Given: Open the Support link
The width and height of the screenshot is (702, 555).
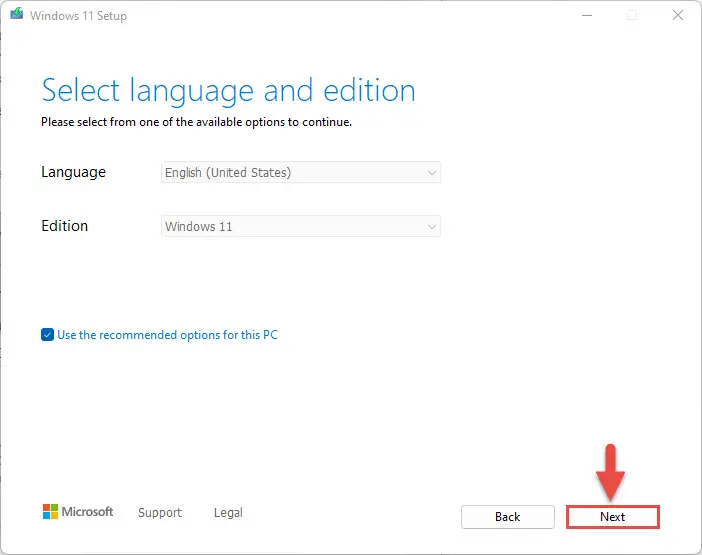Looking at the screenshot, I should (160, 512).
